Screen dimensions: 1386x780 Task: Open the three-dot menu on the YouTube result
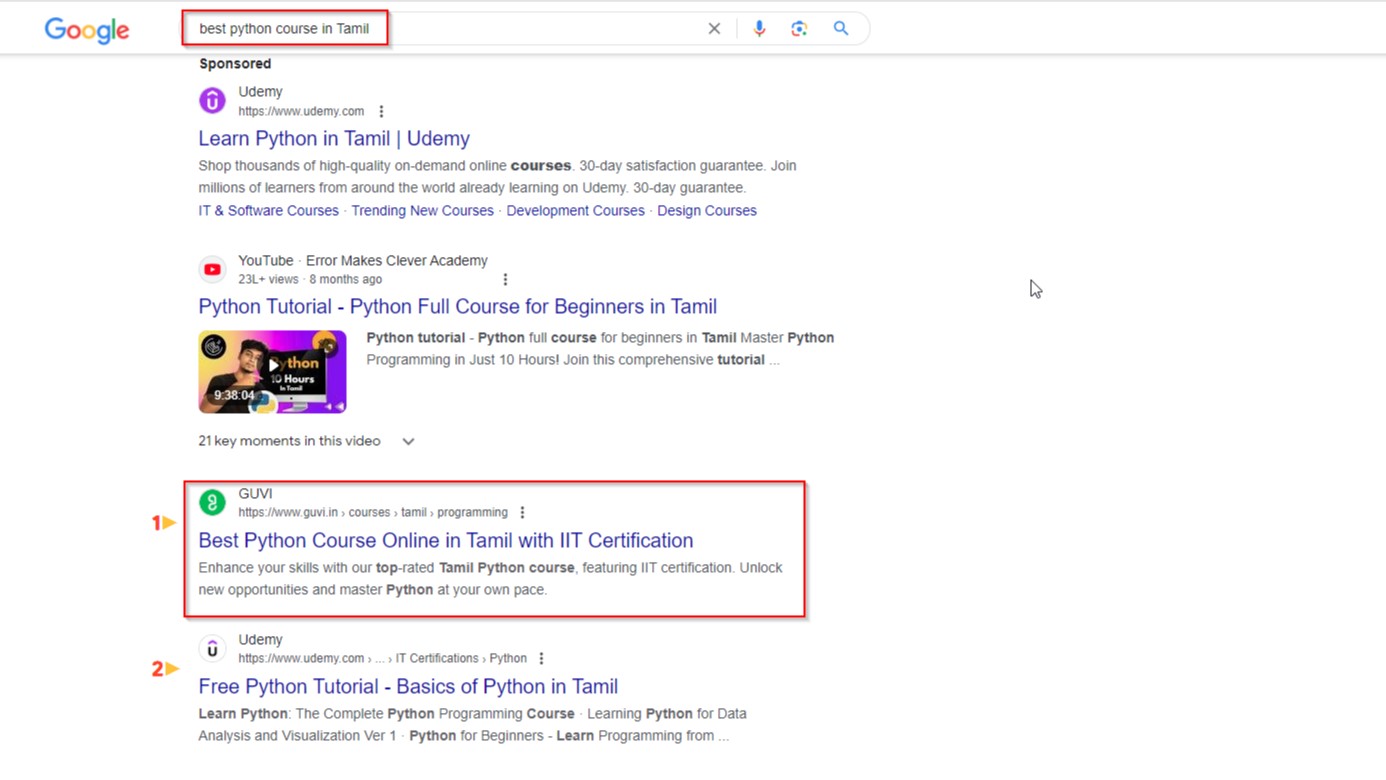(x=505, y=279)
